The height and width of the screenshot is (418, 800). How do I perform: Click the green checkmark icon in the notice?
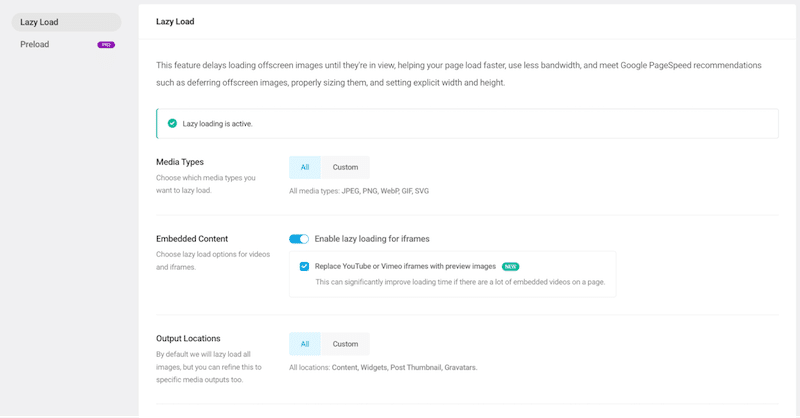(x=172, y=124)
